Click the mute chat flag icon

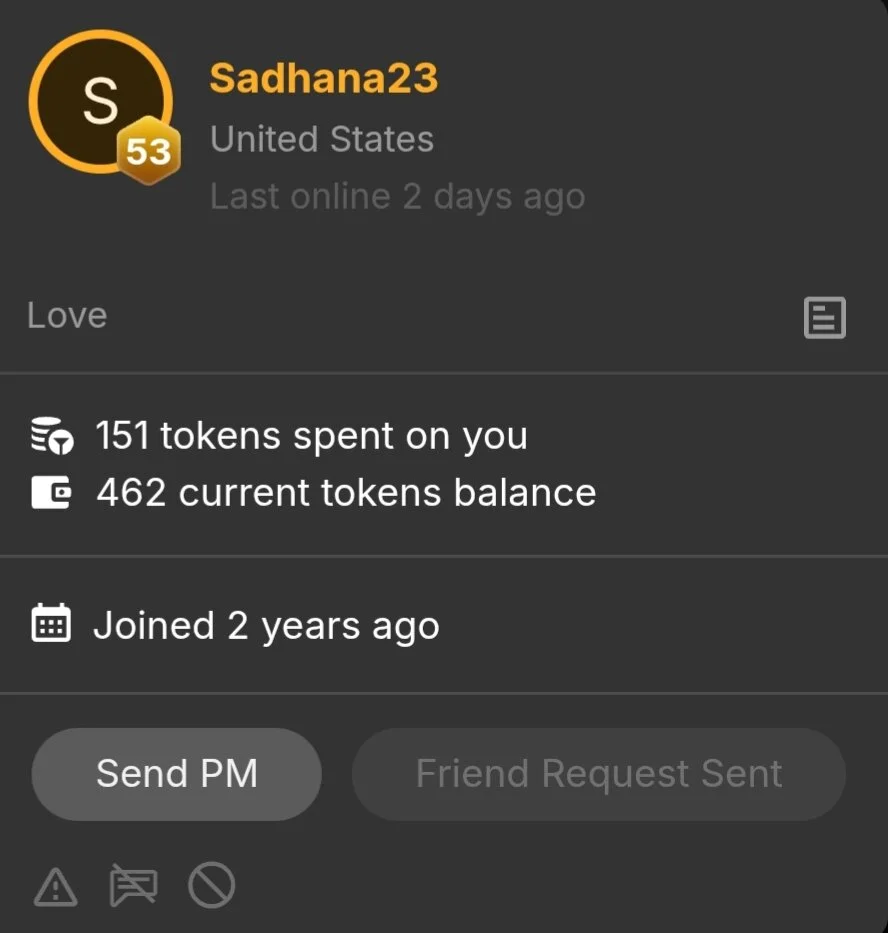133,886
